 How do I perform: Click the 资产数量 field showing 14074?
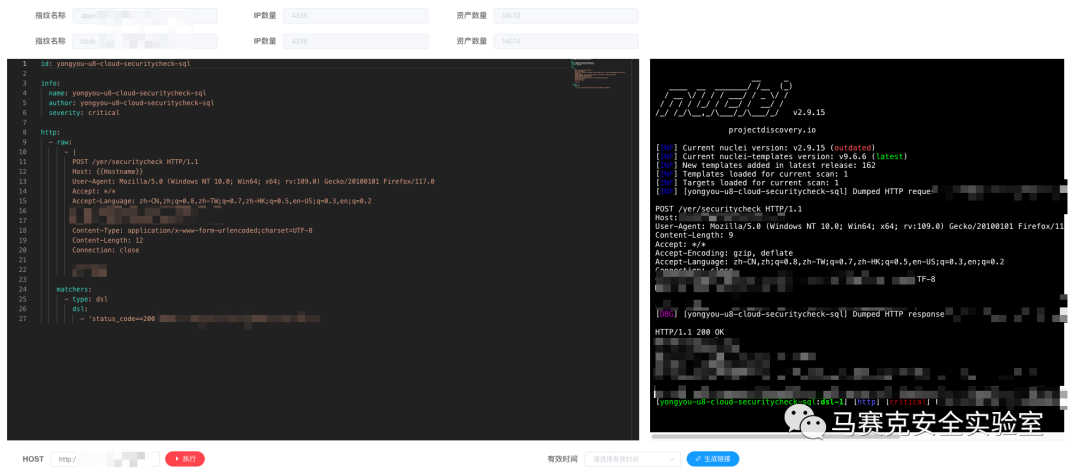566,41
